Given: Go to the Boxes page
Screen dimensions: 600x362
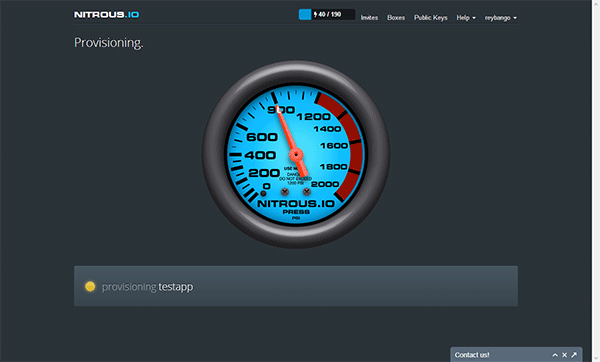Looking at the screenshot, I should [x=396, y=18].
